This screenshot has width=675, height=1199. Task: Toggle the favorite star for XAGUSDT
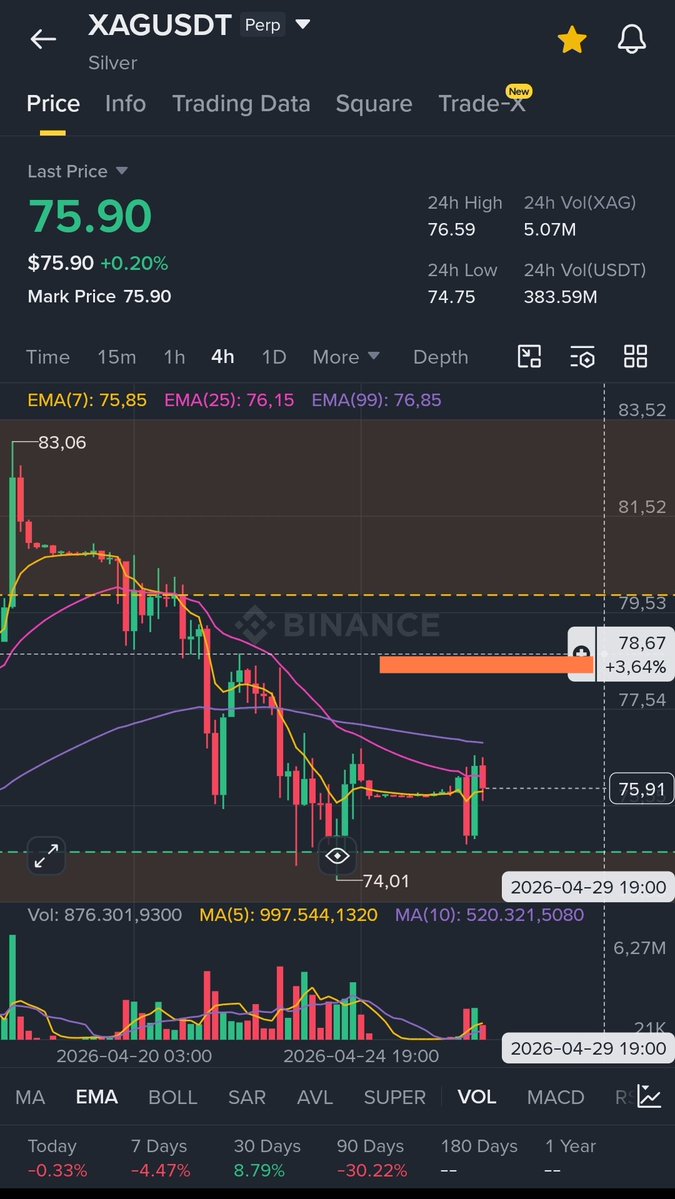pyautogui.click(x=572, y=39)
